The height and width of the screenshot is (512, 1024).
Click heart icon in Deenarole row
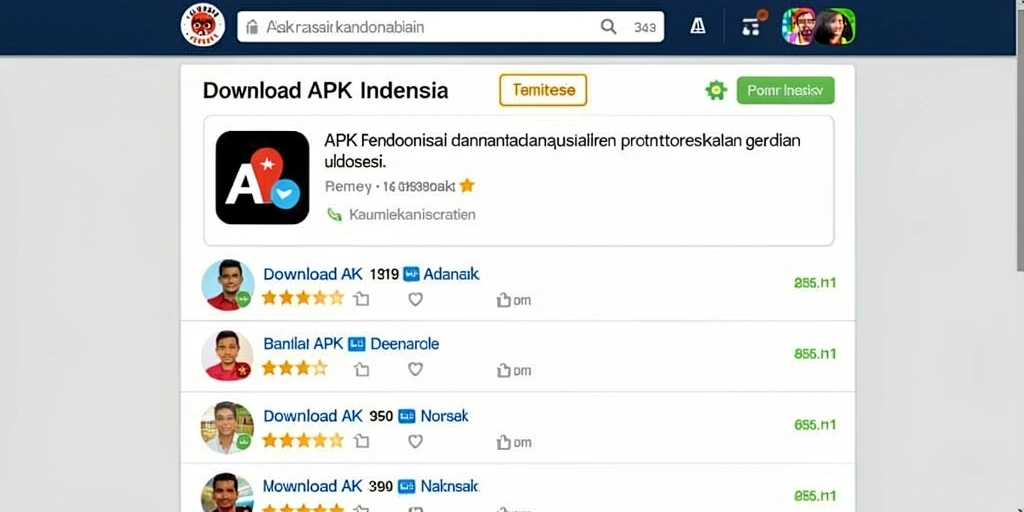coord(415,370)
